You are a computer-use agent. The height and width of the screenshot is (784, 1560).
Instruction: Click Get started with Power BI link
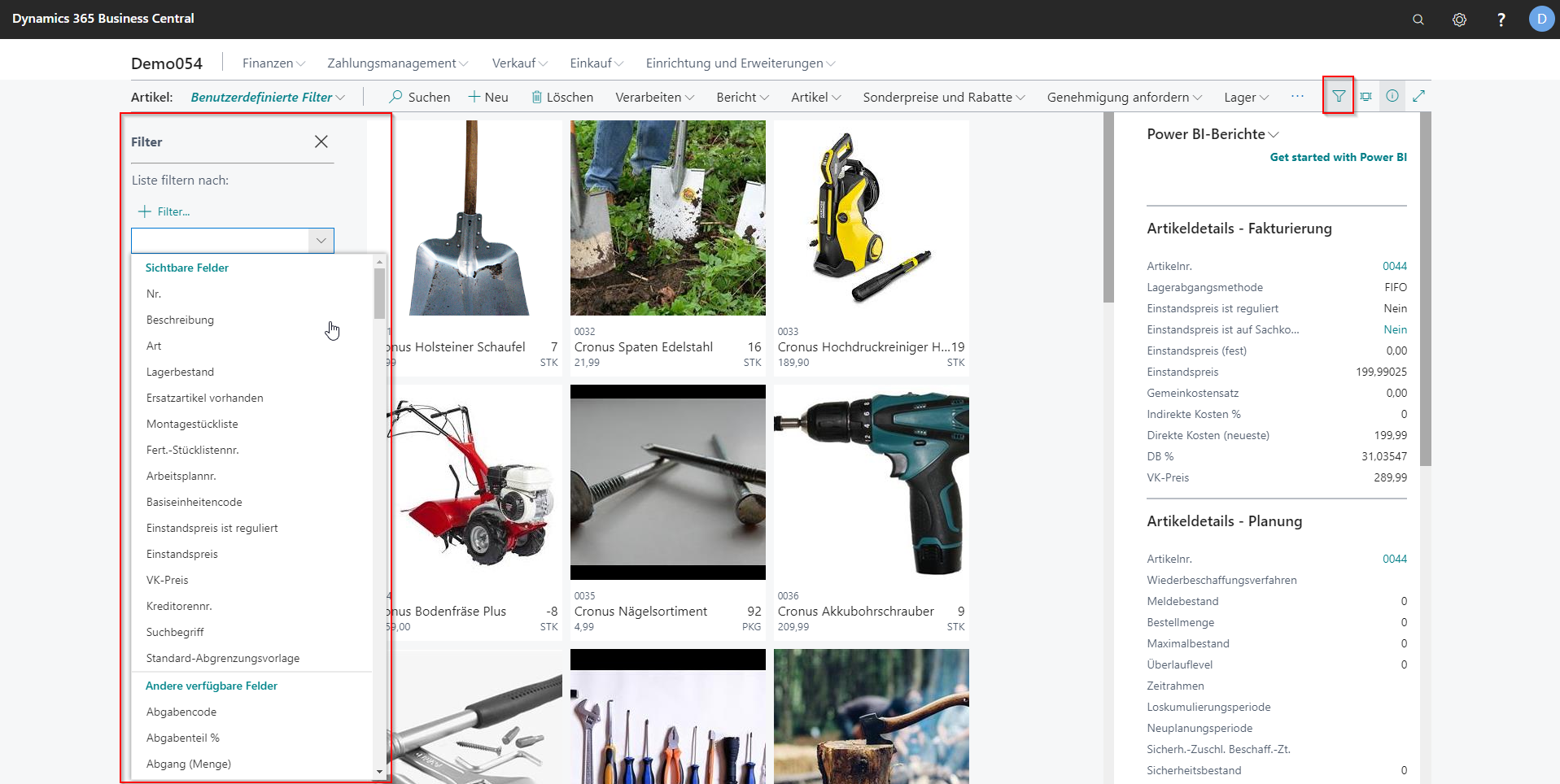[1339, 157]
